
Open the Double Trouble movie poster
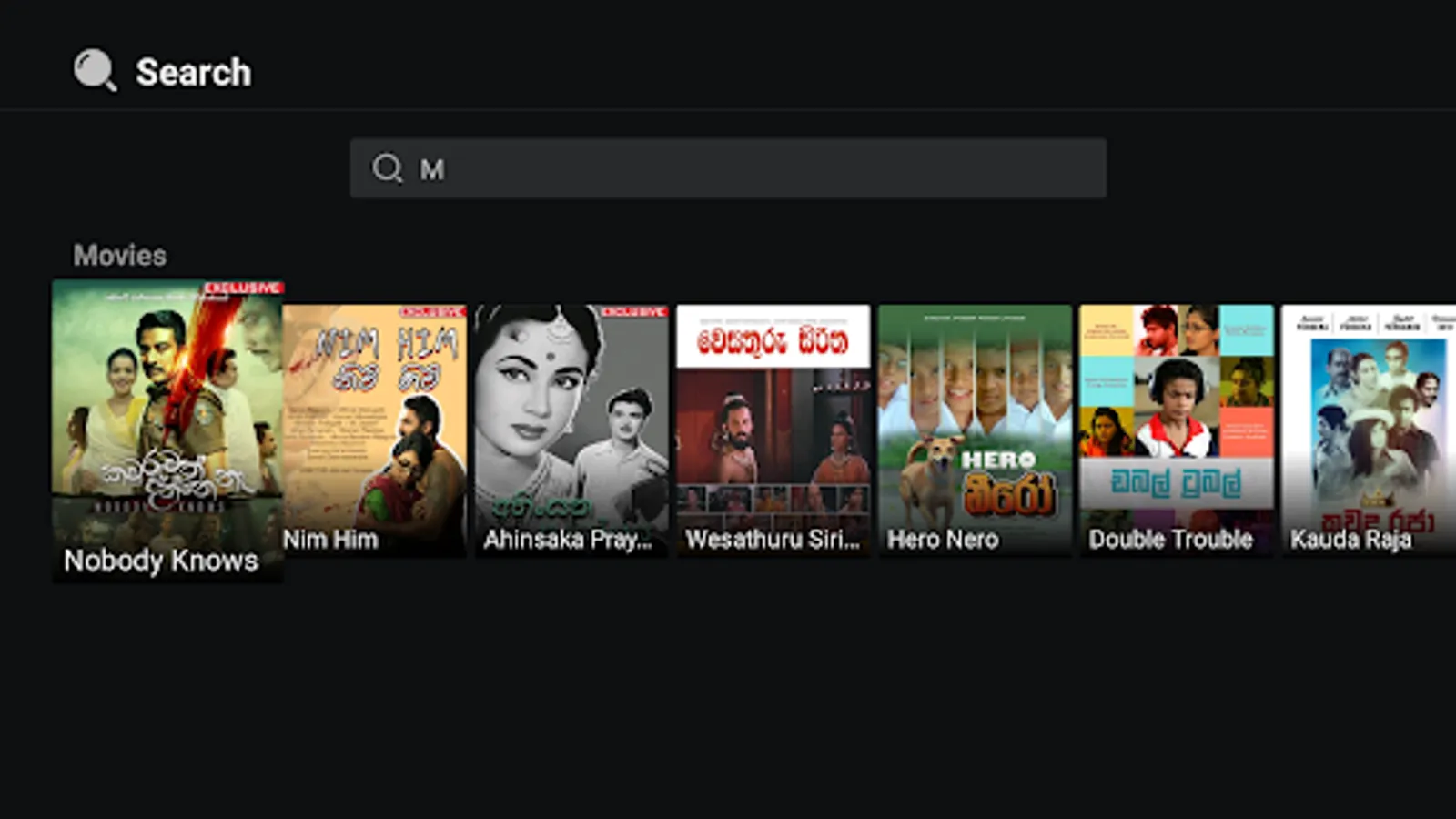click(x=1177, y=430)
